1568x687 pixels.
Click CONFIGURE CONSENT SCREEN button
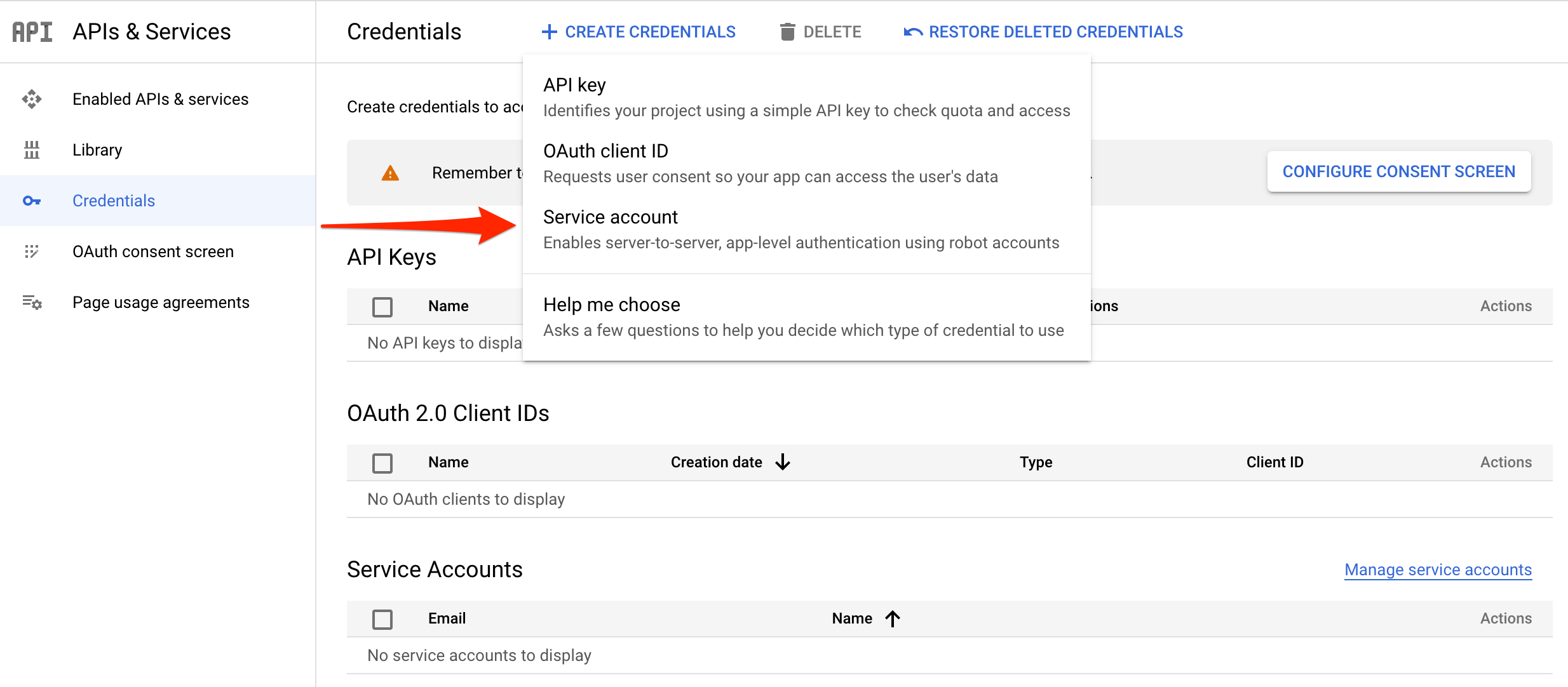(x=1399, y=171)
